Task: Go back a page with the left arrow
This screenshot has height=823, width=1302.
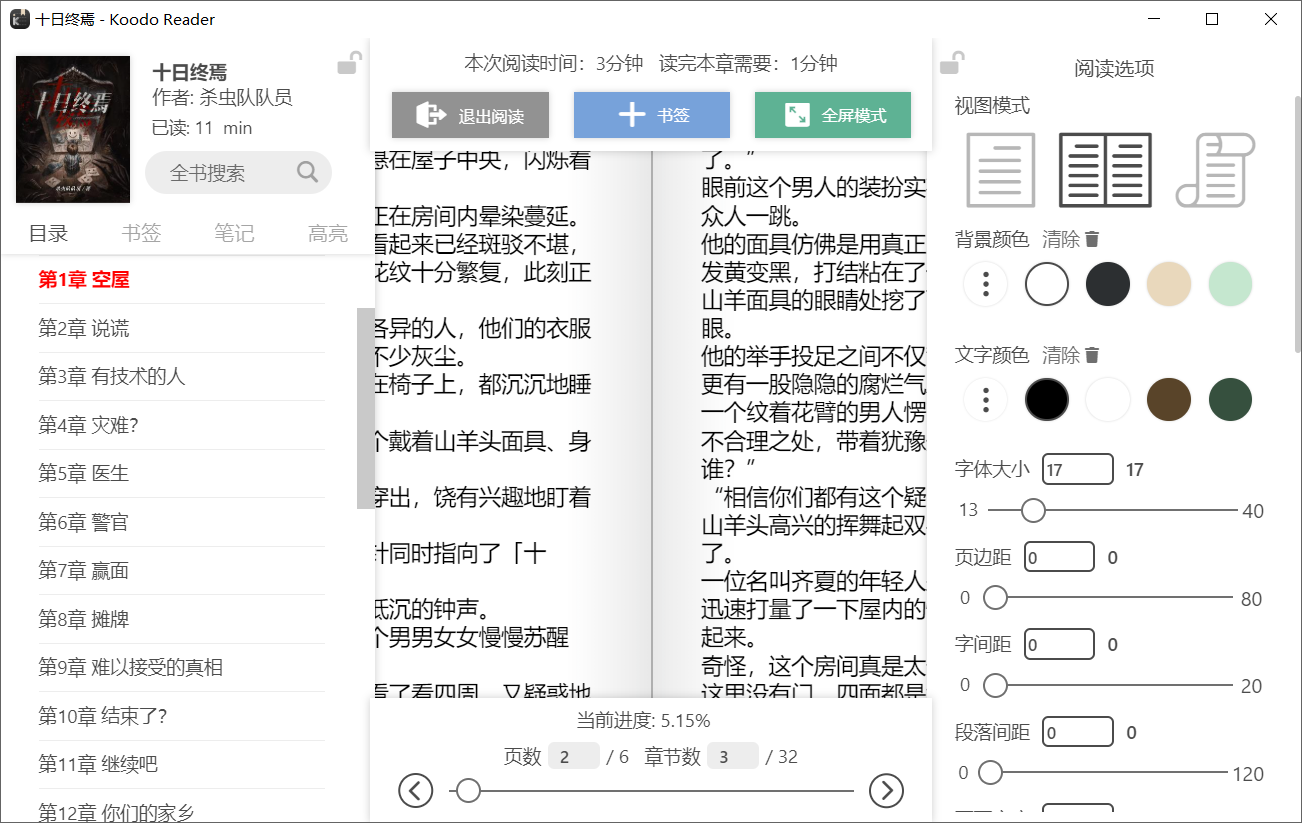Action: [417, 790]
